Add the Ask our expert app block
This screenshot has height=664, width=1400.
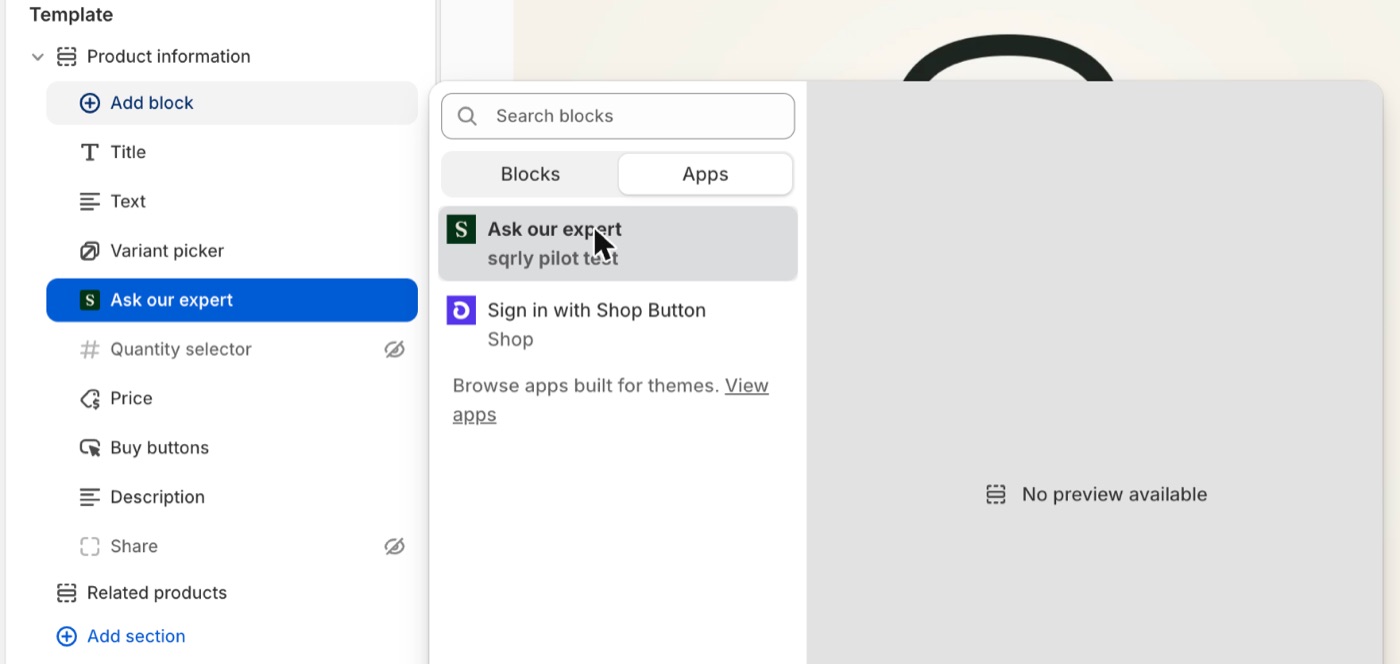point(618,243)
